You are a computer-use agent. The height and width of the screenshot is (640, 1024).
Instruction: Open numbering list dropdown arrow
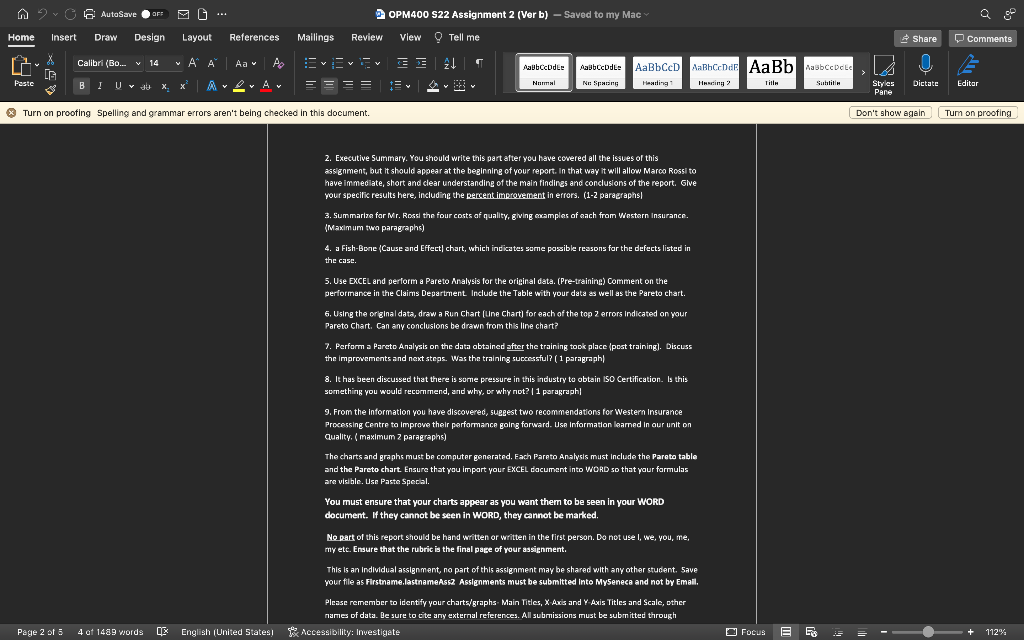coord(351,63)
